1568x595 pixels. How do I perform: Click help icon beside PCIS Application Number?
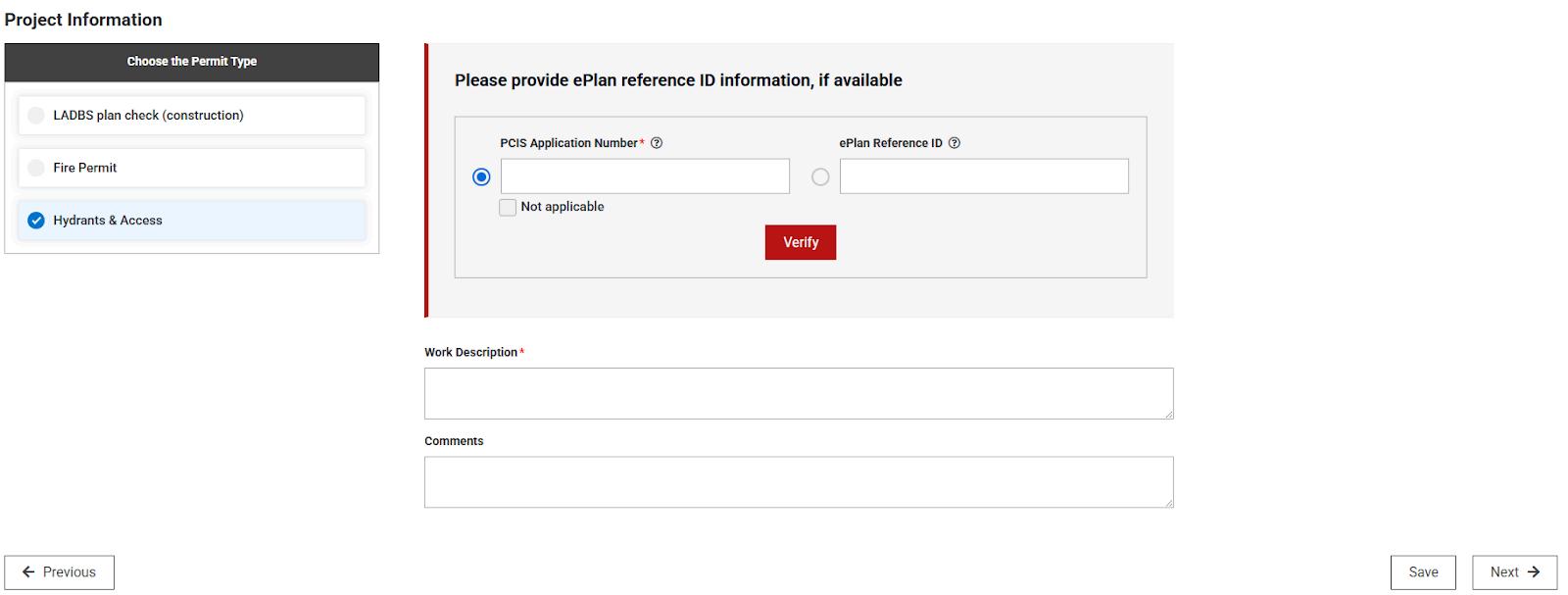click(657, 143)
